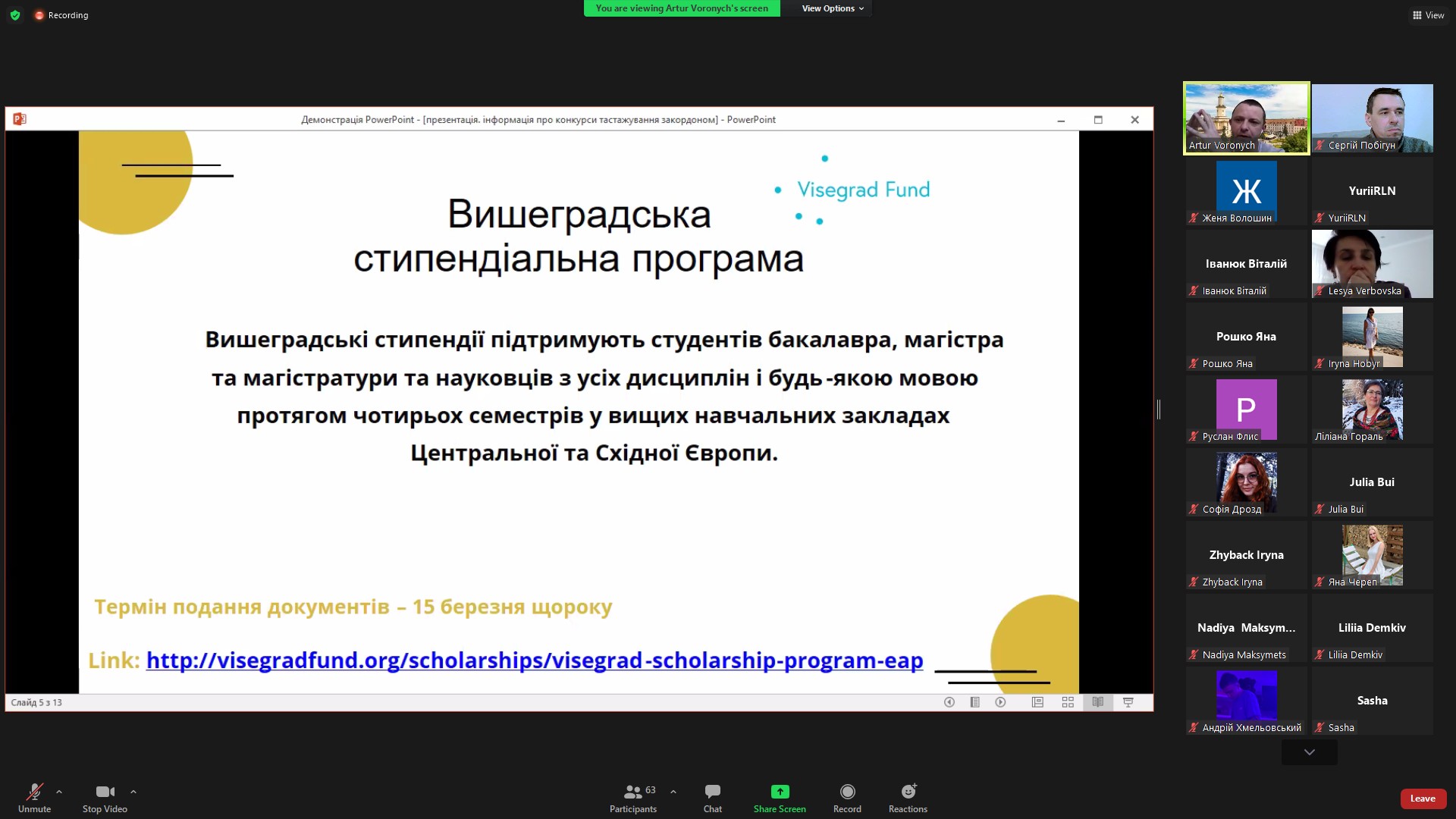Click the Share Screen button

click(779, 798)
